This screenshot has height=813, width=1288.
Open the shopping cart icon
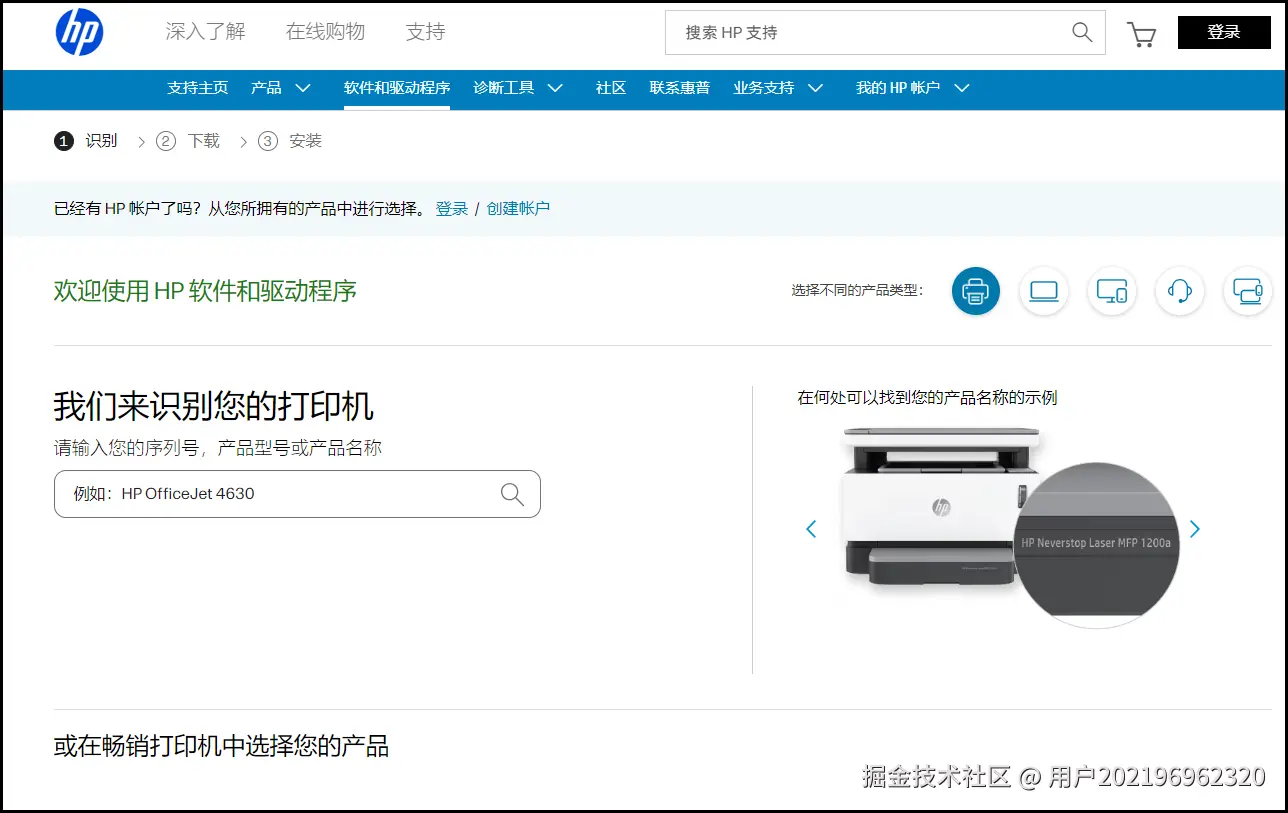point(1141,34)
